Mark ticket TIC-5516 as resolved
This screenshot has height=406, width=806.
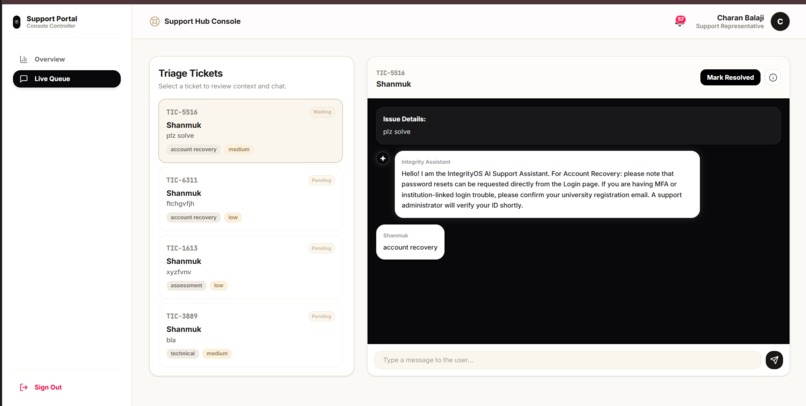pos(730,78)
